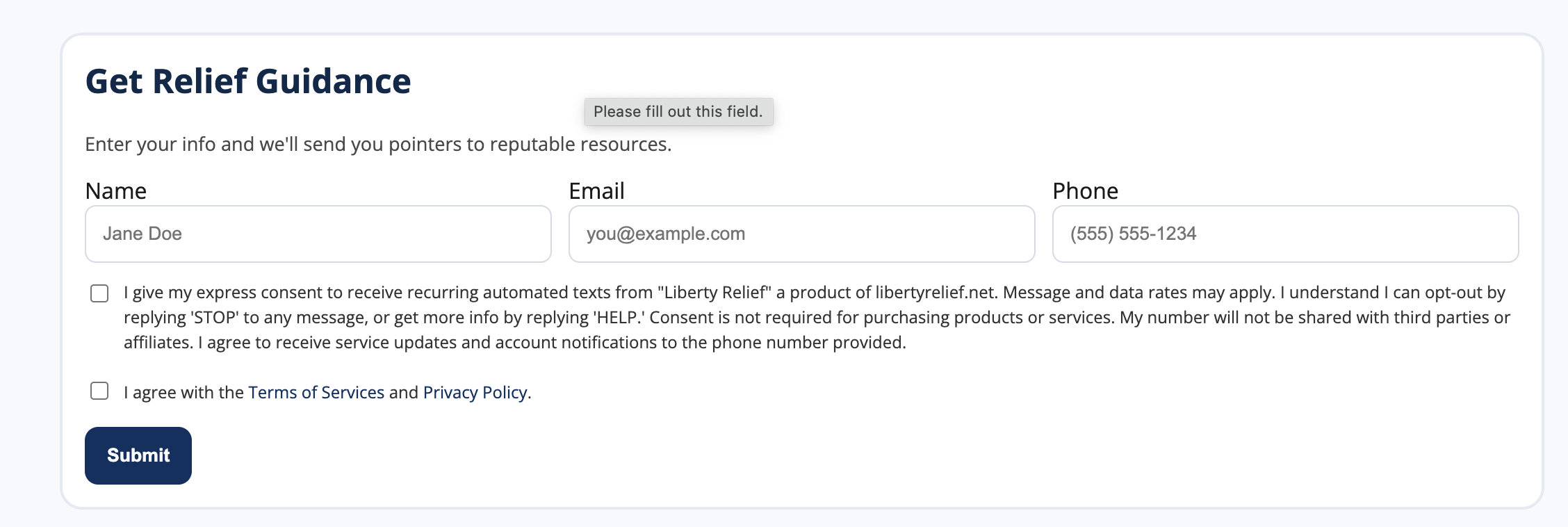Click the Phone field label
The width and height of the screenshot is (1568, 527).
tap(1085, 191)
